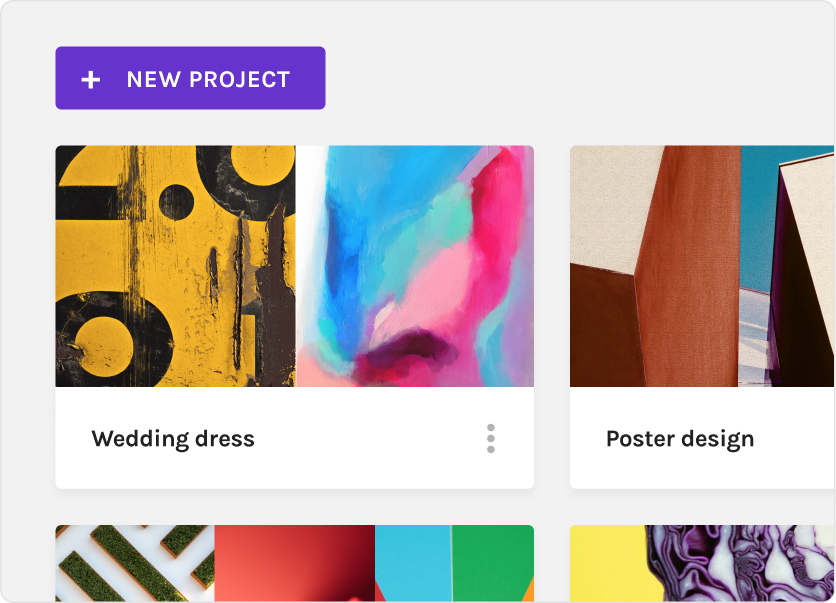Viewport: 836px width, 603px height.
Task: Select the bottom-left project card
Action: pyautogui.click(x=295, y=565)
